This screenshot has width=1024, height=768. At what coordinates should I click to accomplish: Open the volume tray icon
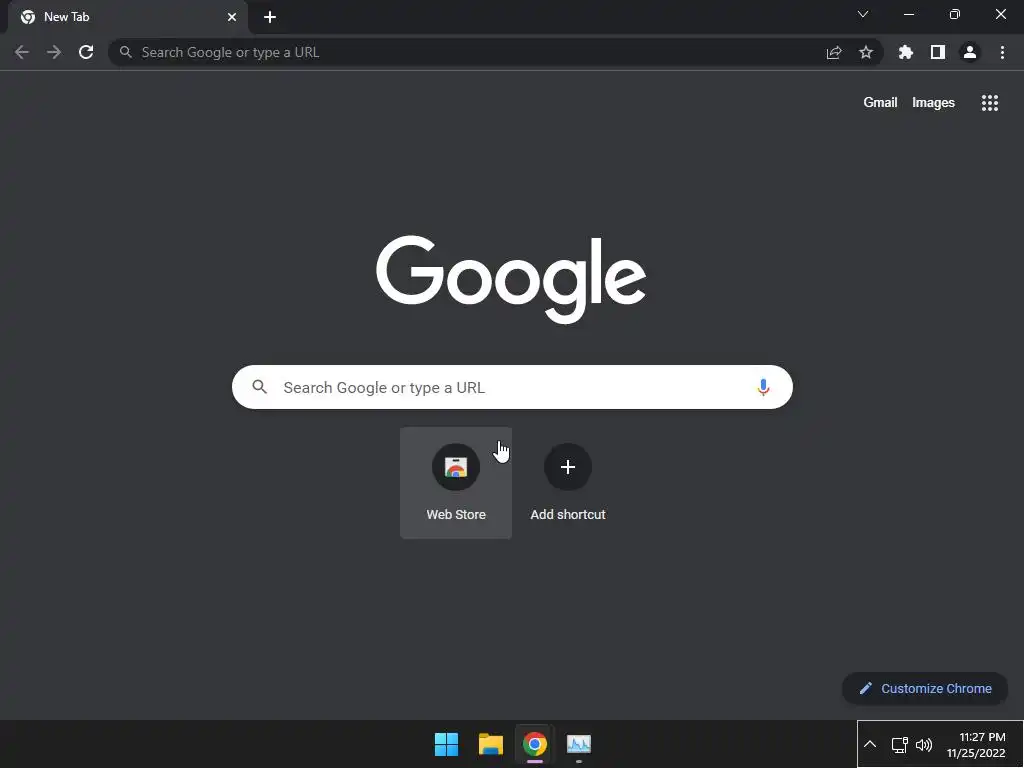pos(924,744)
